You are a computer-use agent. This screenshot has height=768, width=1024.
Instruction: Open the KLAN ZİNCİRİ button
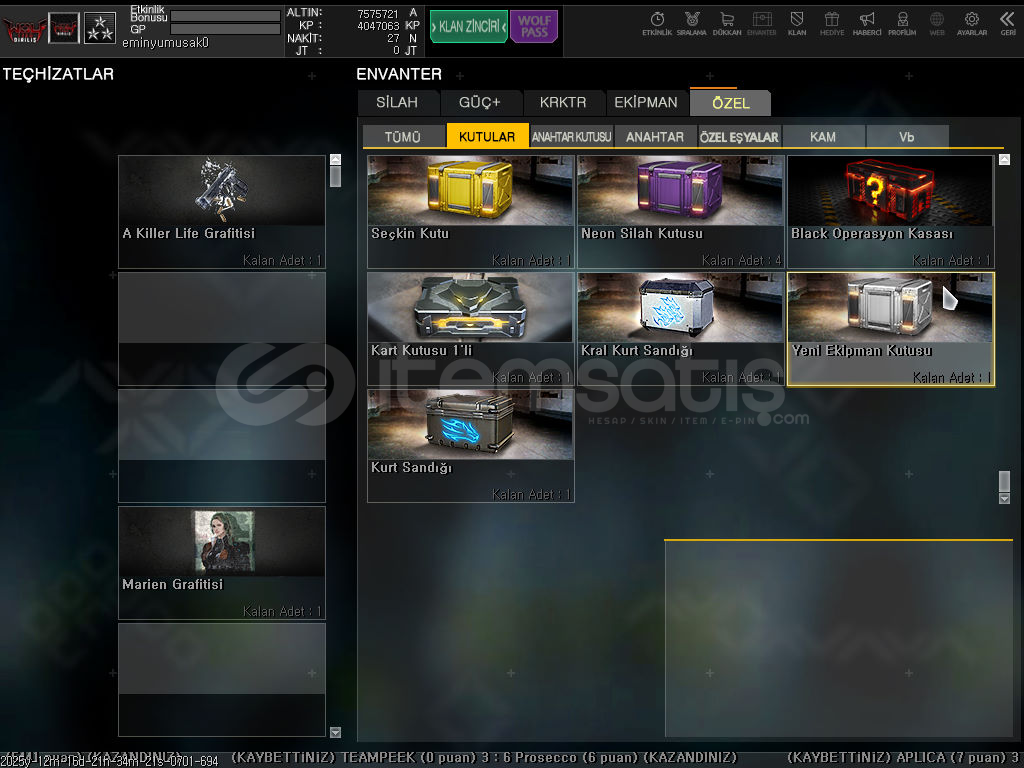469,26
